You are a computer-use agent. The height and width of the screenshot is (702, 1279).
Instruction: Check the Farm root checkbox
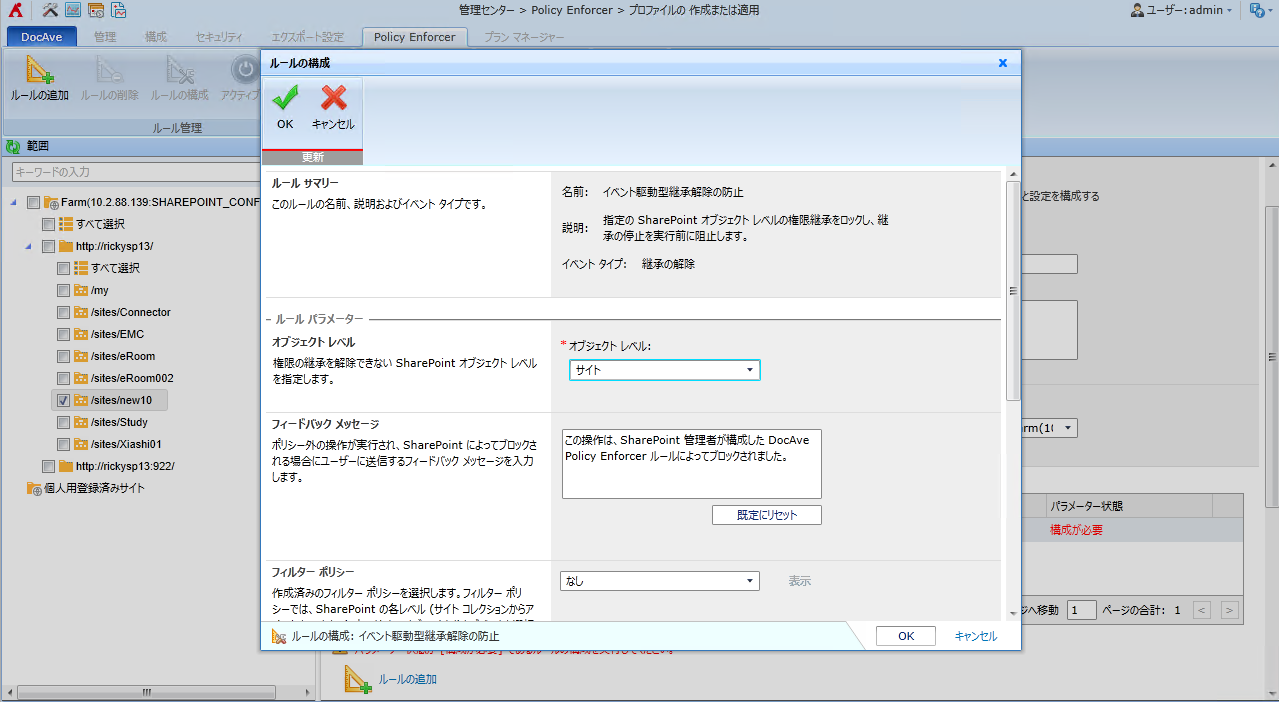tap(34, 202)
